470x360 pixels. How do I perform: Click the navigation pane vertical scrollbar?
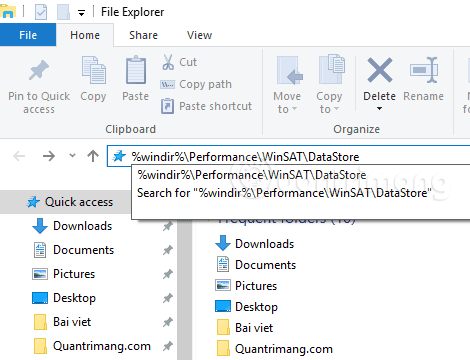coord(185,290)
